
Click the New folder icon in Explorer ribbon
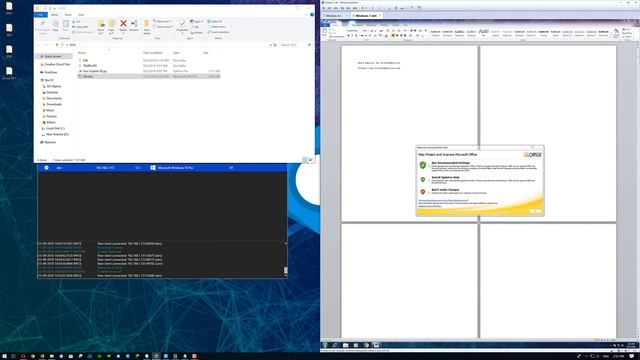click(147, 24)
